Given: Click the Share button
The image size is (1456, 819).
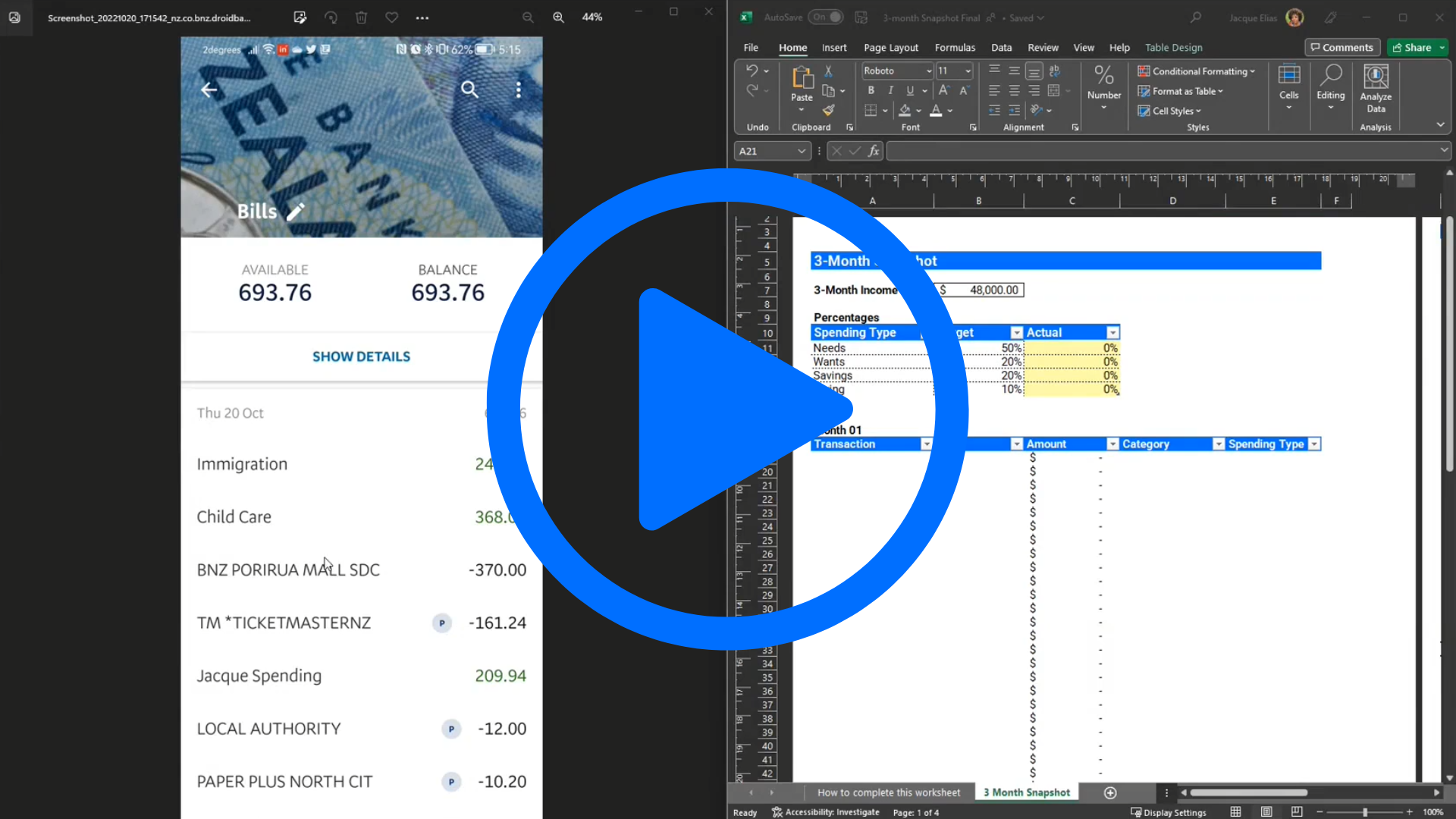Looking at the screenshot, I should click(1411, 47).
